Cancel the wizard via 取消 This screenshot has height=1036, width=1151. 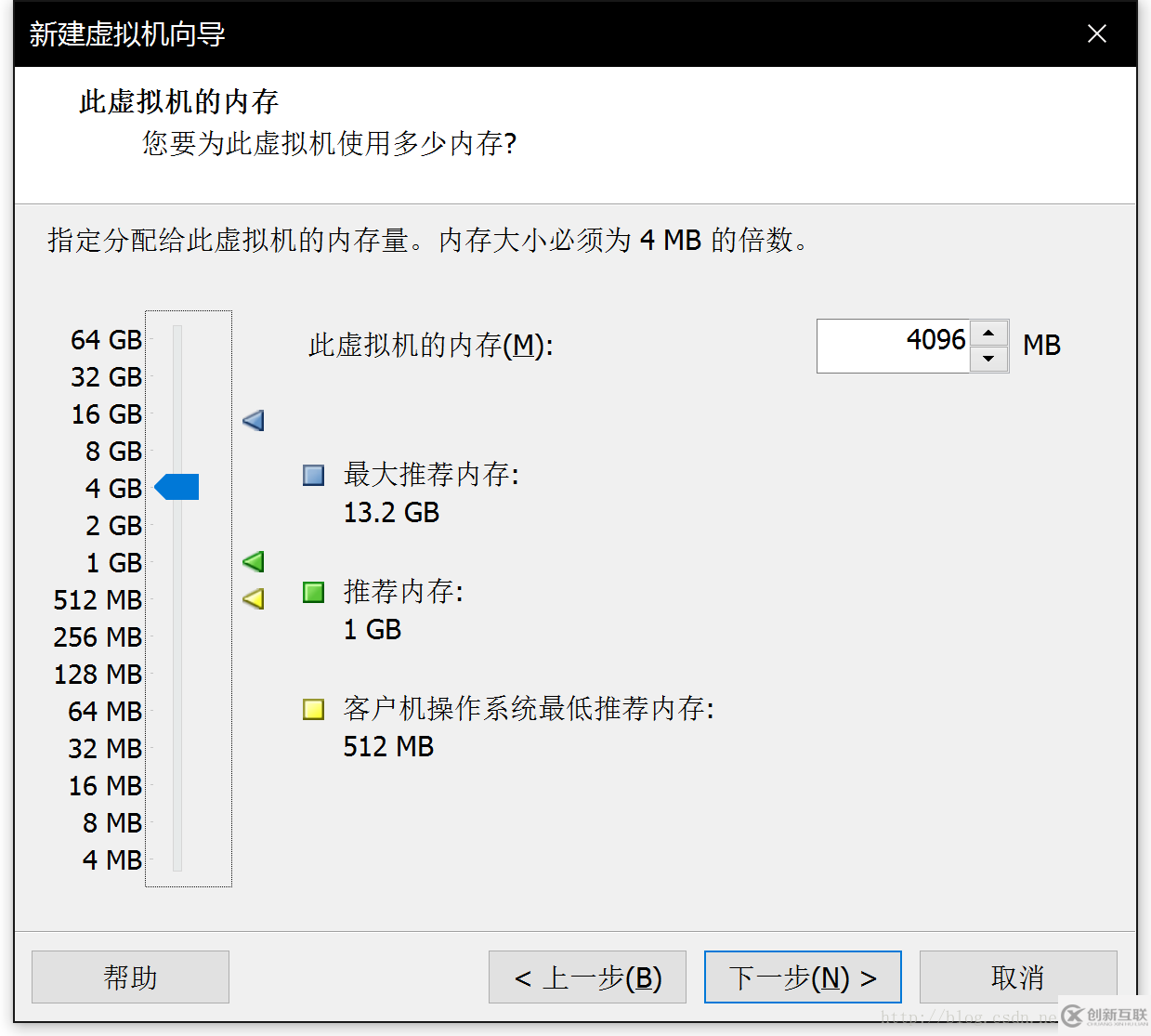click(1017, 977)
